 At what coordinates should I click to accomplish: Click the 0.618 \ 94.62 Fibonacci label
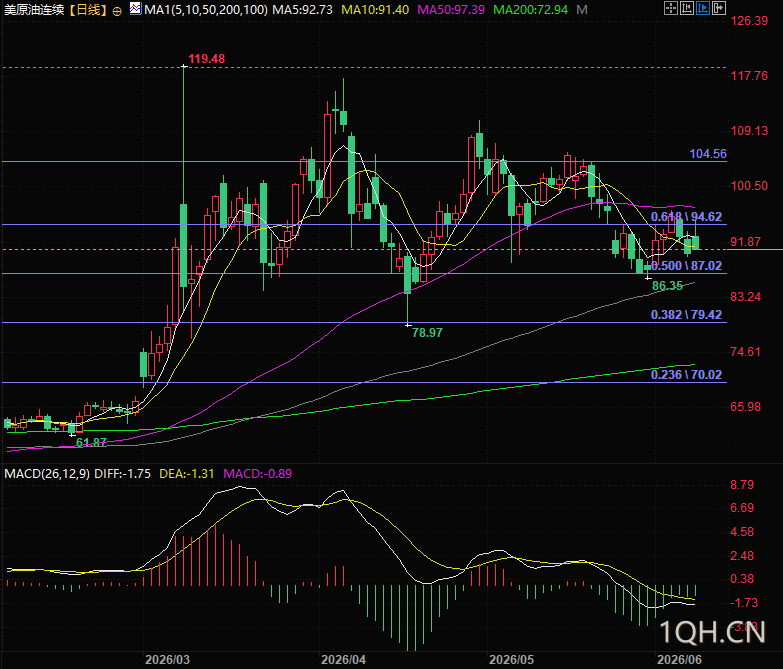(686, 217)
